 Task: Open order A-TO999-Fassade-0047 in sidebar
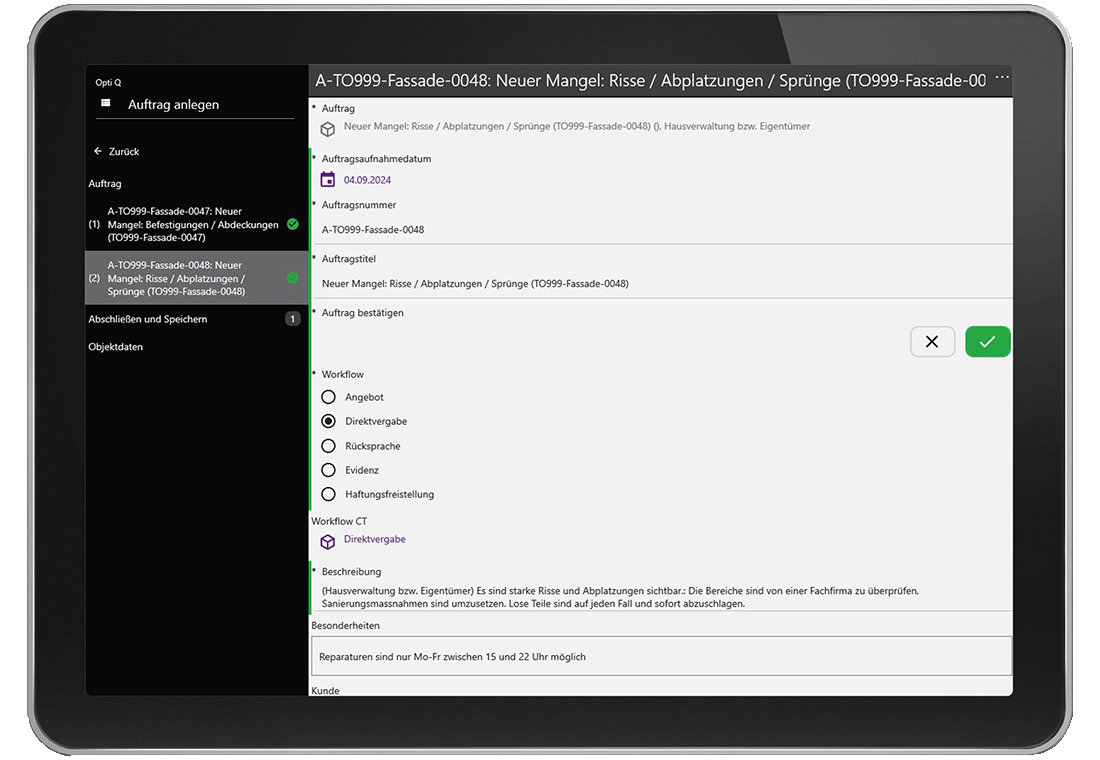pos(190,224)
